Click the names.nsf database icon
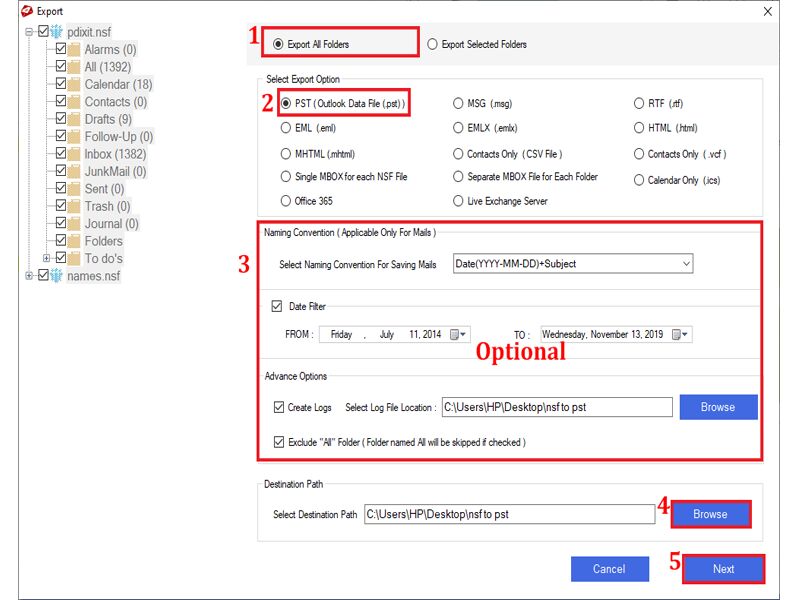 [57, 276]
